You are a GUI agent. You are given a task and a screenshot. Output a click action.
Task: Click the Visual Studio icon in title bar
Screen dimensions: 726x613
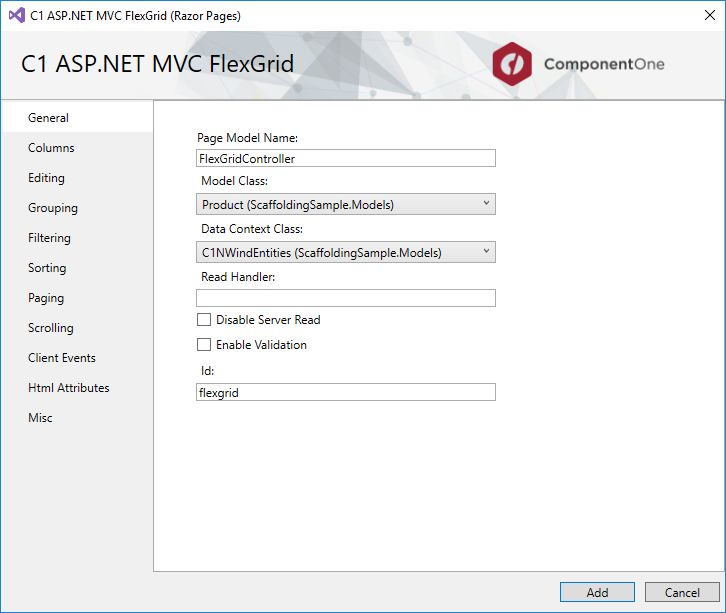point(17,15)
